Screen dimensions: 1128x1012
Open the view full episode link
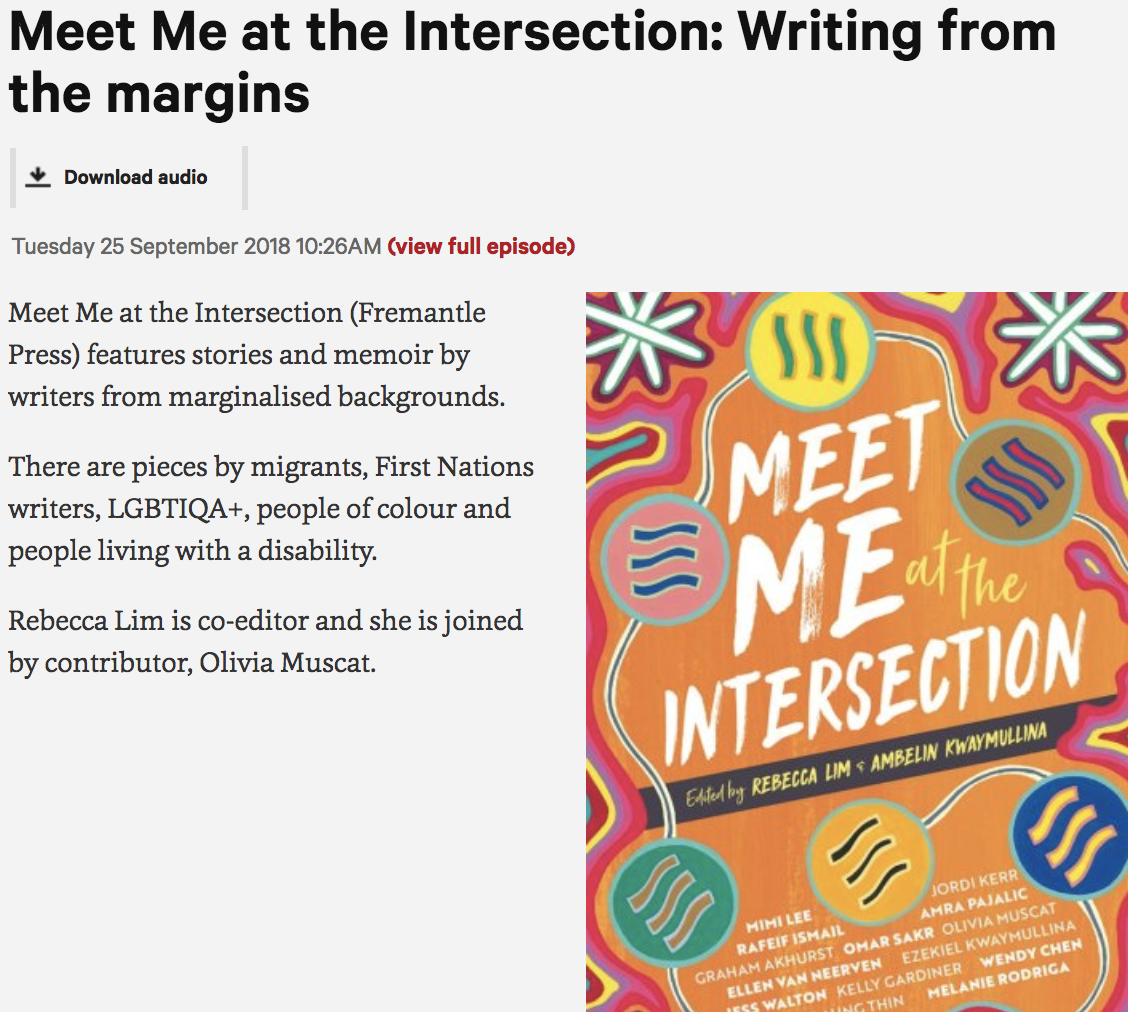tap(481, 246)
